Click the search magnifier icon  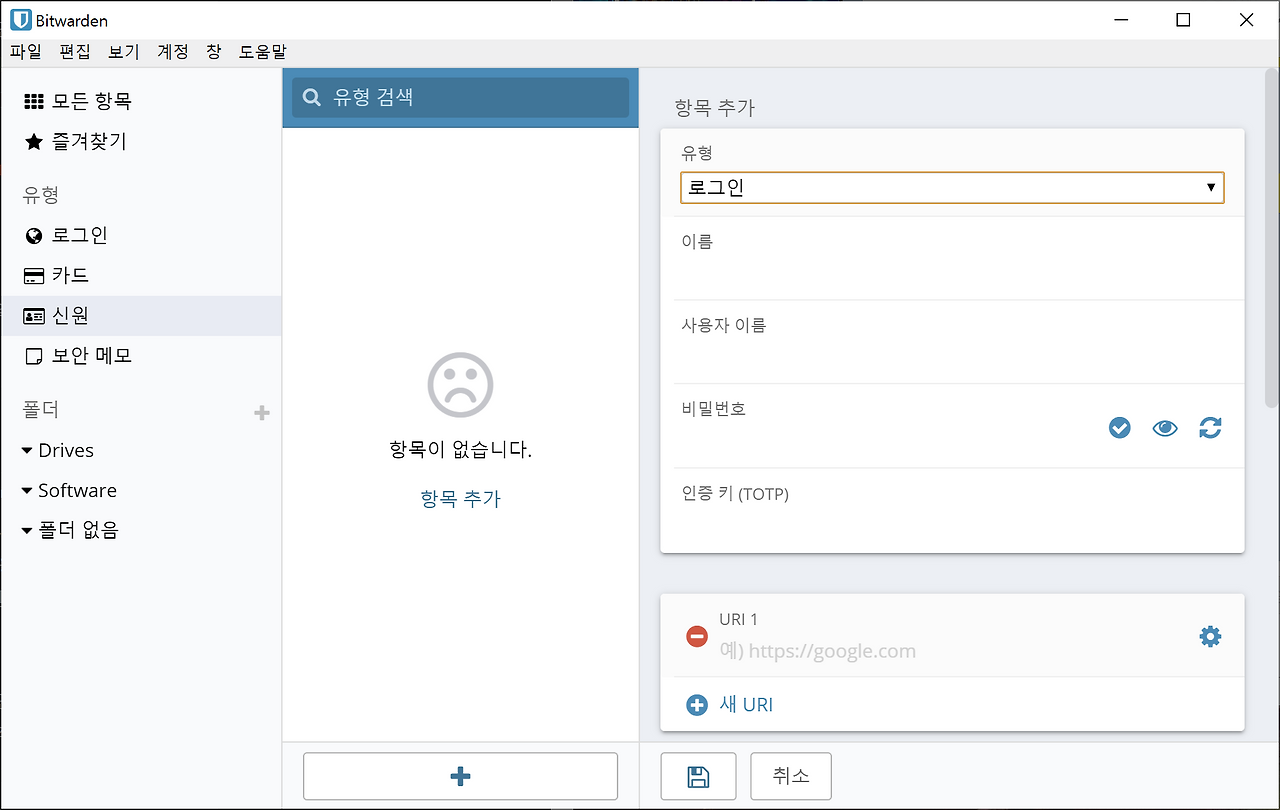[312, 97]
